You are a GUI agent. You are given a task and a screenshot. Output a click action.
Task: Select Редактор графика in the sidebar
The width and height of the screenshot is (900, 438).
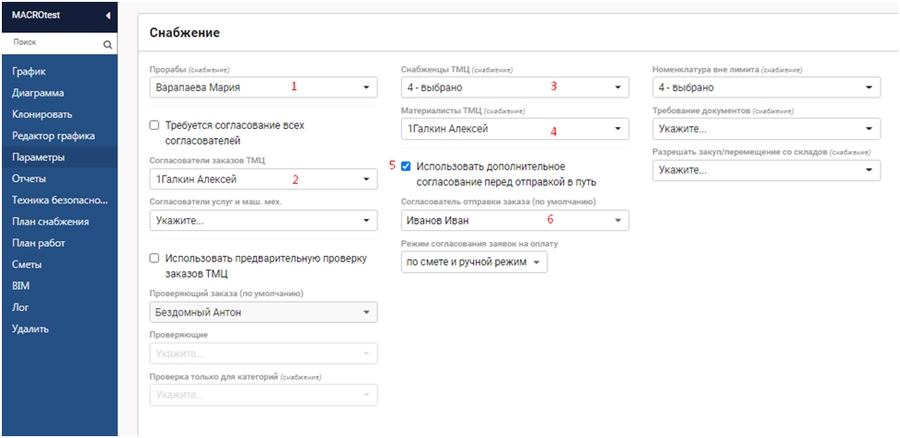click(53, 136)
